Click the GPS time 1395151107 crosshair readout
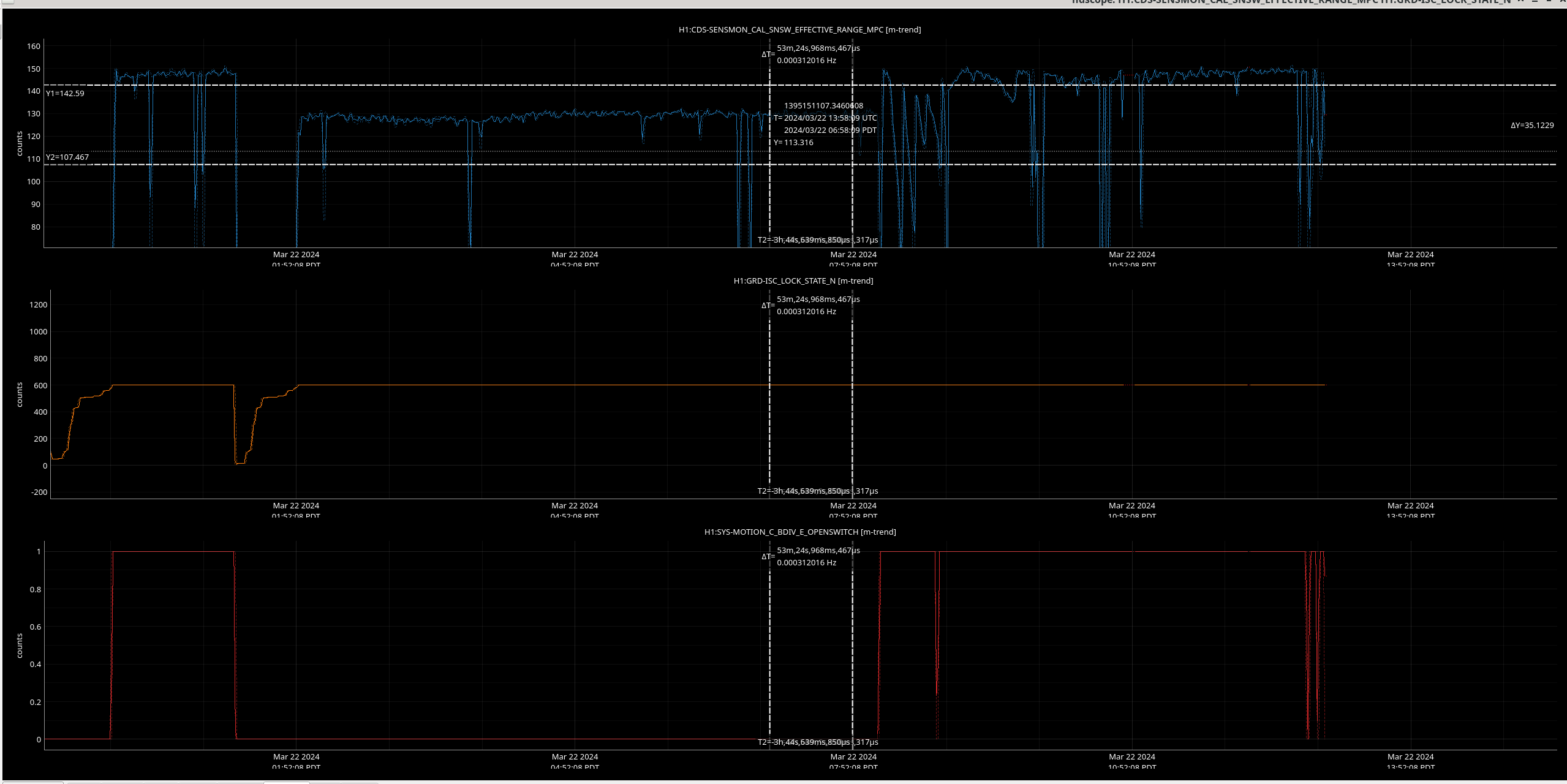Screen dimensions: 1567x784 pos(823,105)
